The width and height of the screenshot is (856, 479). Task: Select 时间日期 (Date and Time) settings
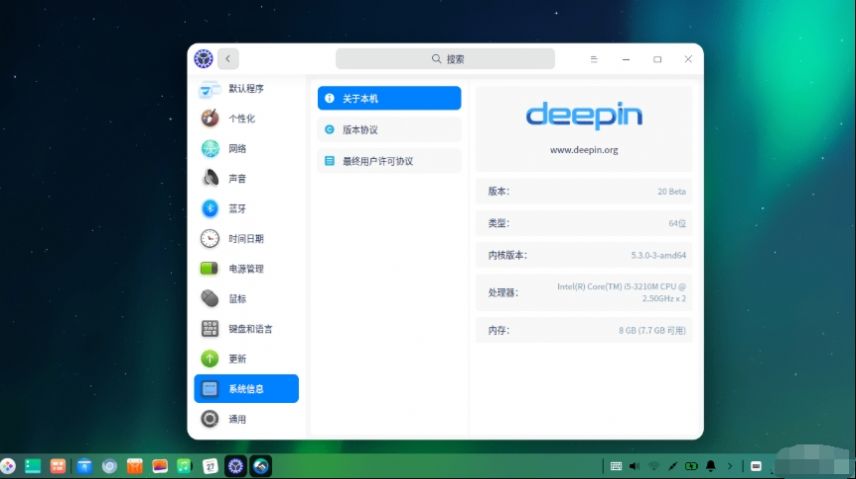point(245,239)
